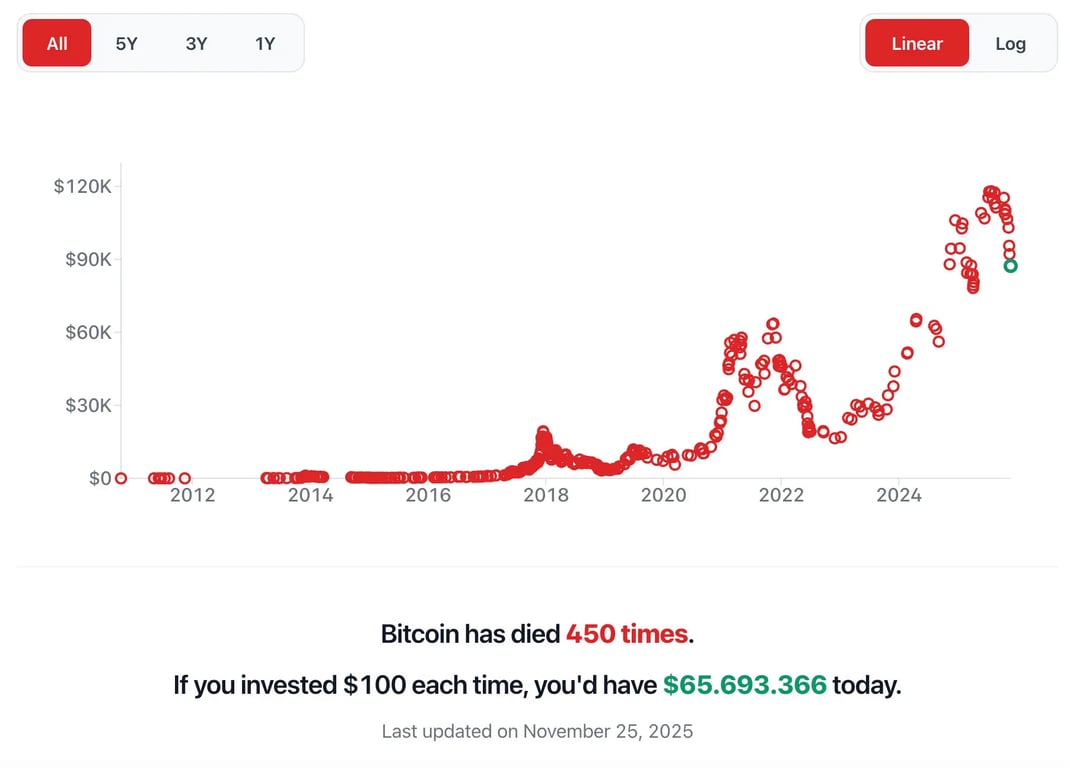Click the green latest data point
This screenshot has width=1070, height=768.
coord(1011,265)
